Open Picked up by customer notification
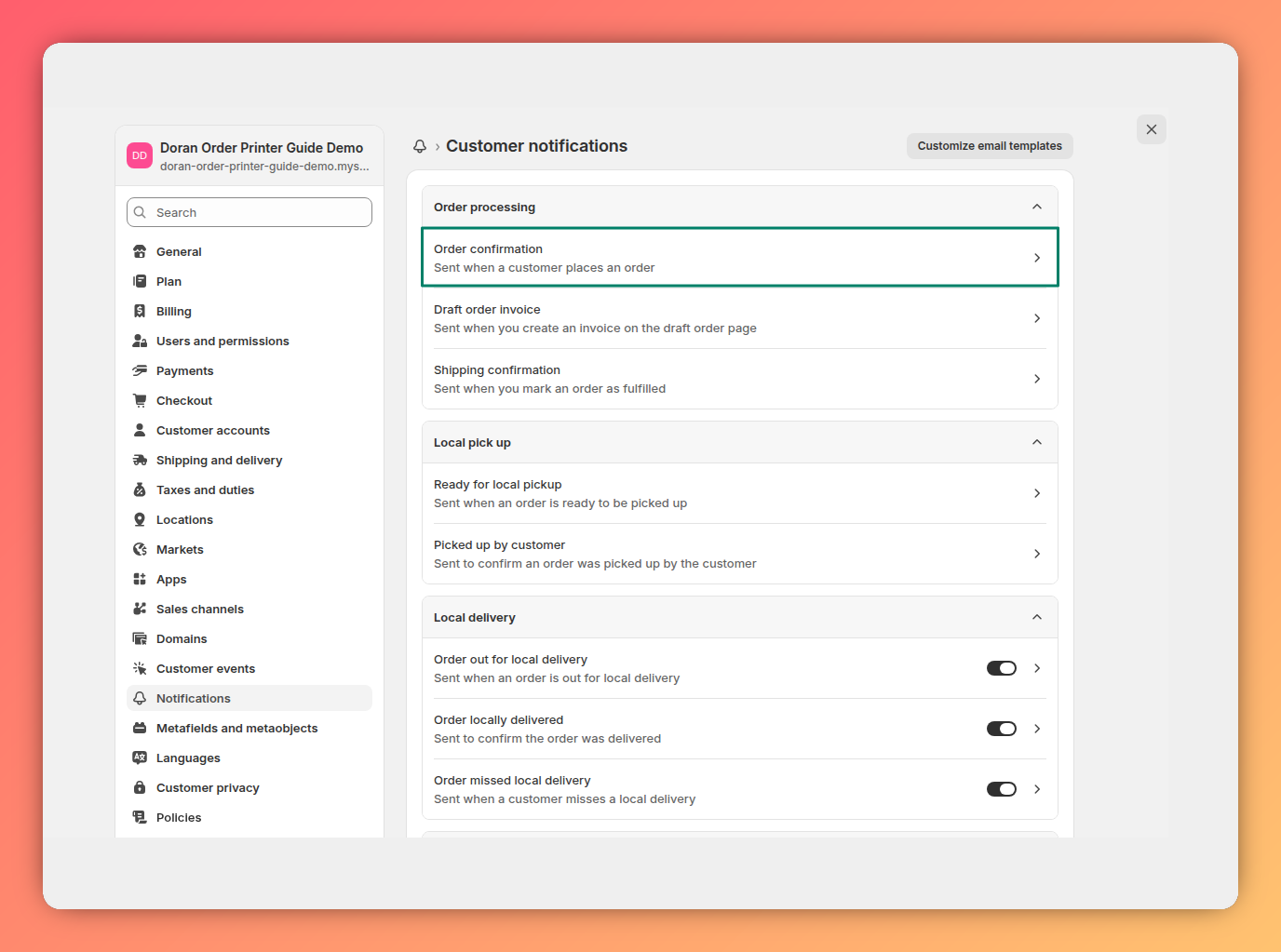The image size is (1281, 952). (x=740, y=554)
